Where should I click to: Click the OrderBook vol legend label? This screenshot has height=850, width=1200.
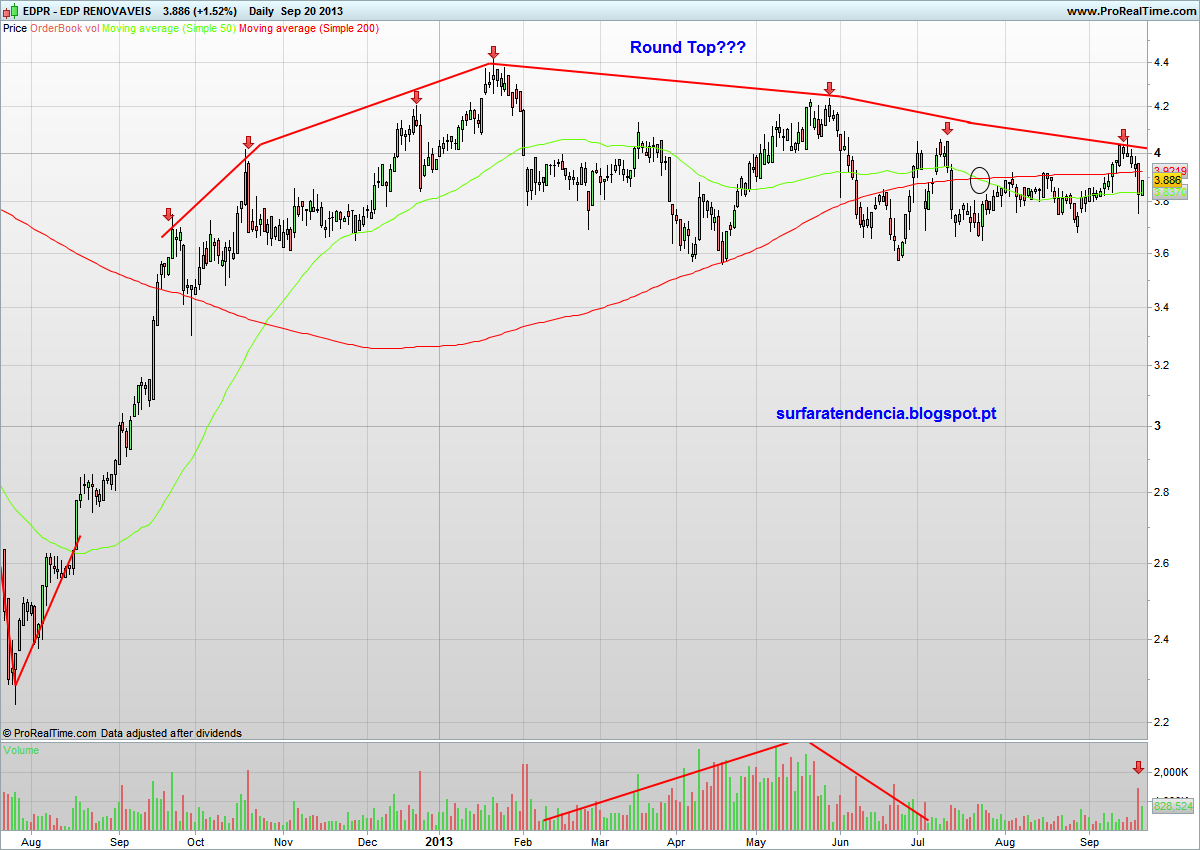(x=65, y=28)
